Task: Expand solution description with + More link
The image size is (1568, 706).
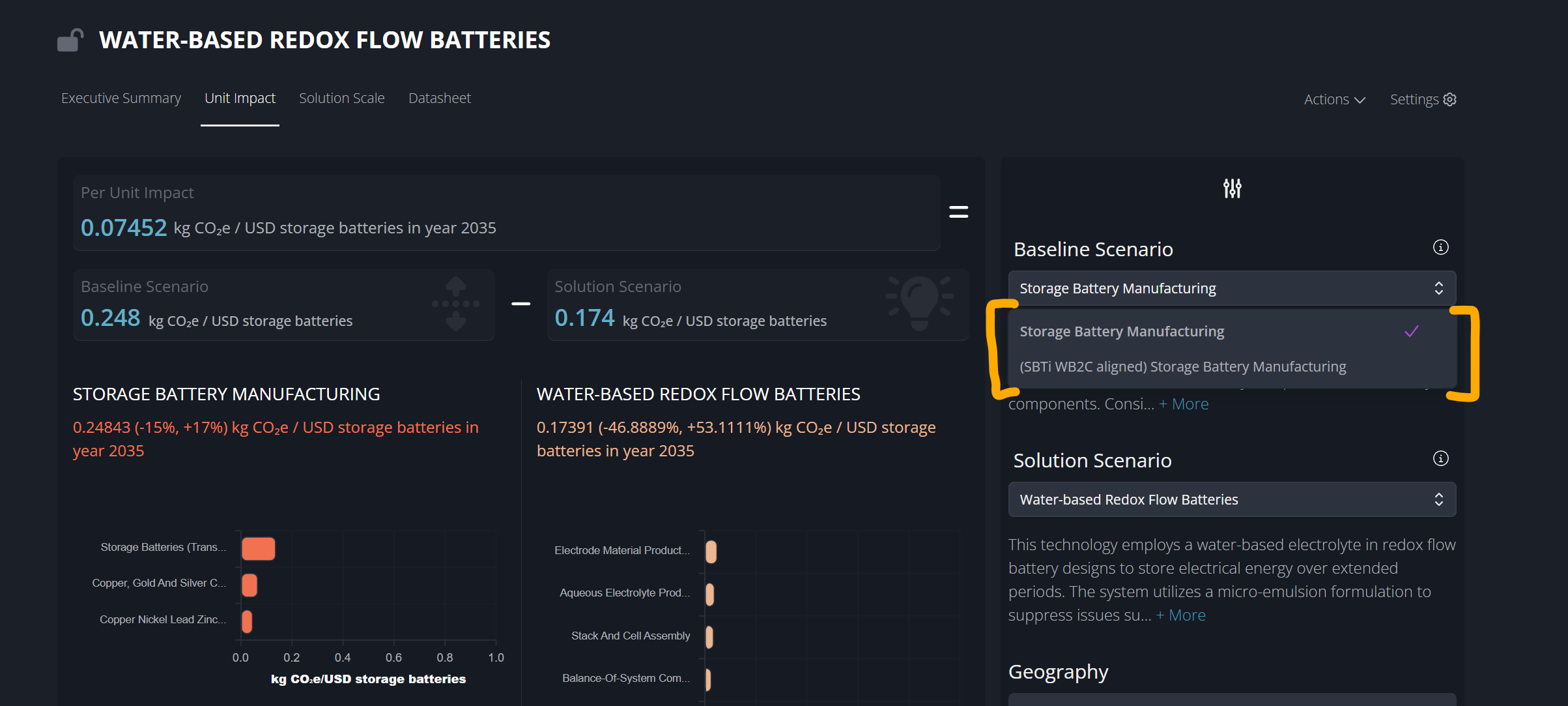Action: pyautogui.click(x=1181, y=615)
